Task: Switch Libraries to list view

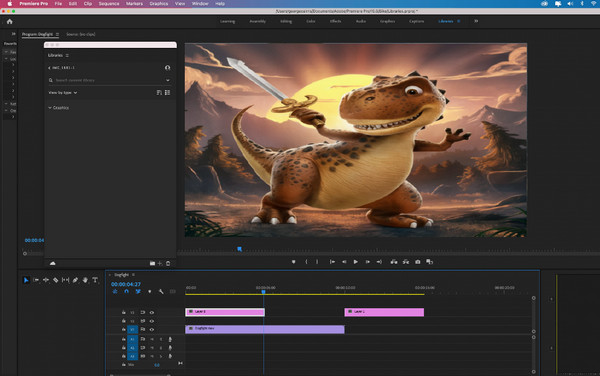Action: (x=168, y=93)
